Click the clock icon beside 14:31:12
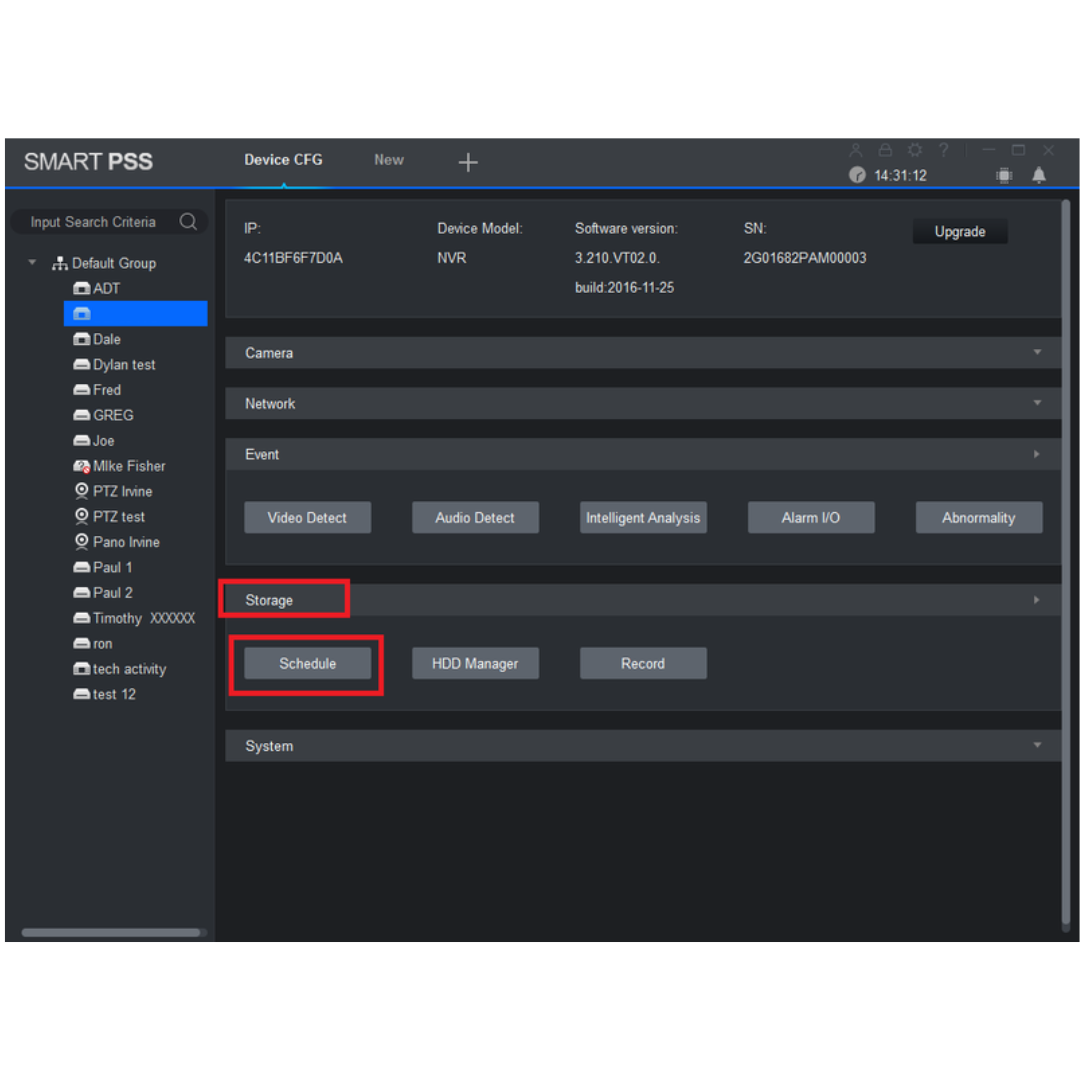Viewport: 1080px width, 1080px height. (857, 175)
